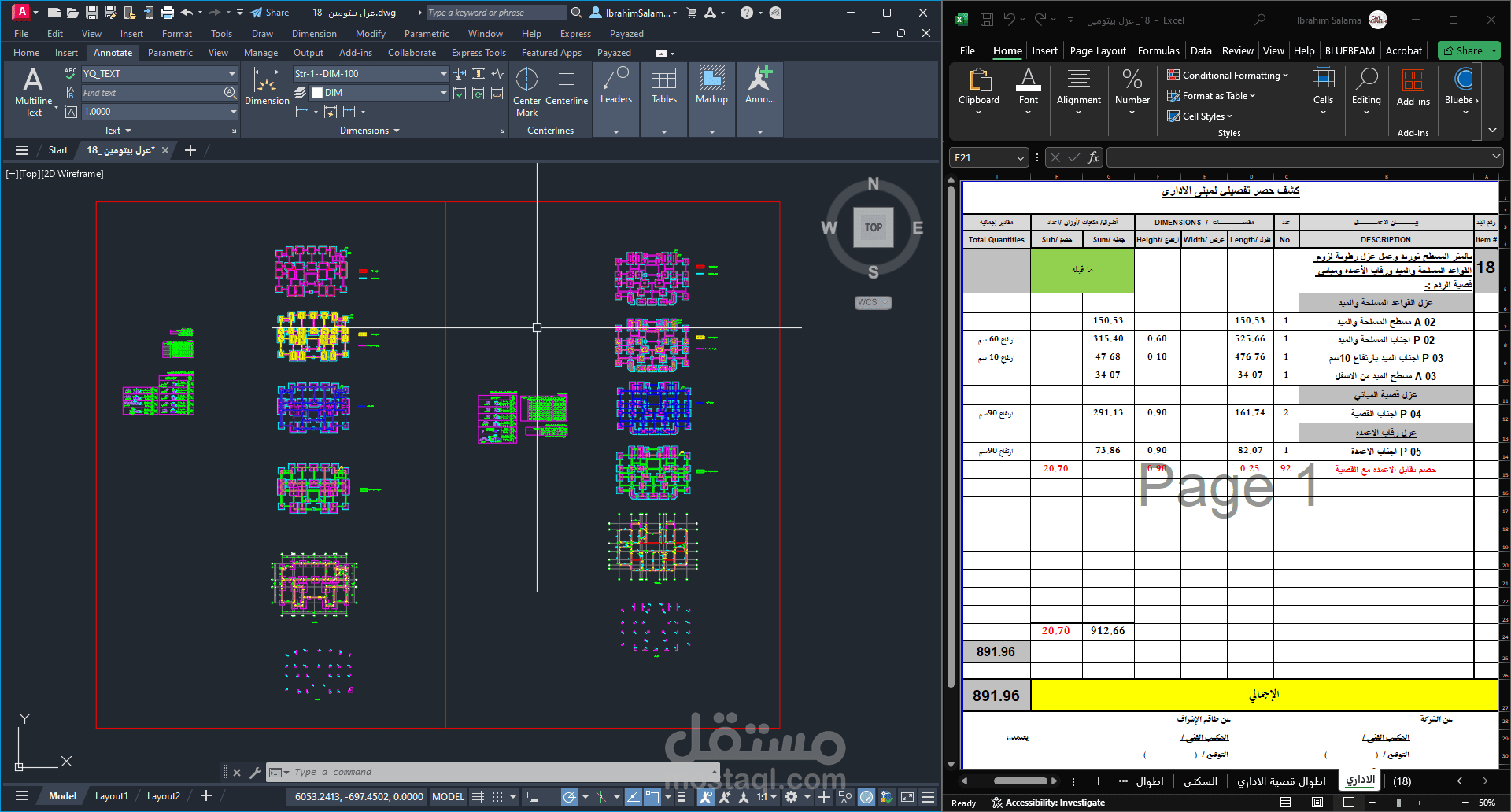Viewport: 1511px width, 812px height.
Task: Switch to the Parametric ribbon tab
Action: pyautogui.click(x=170, y=53)
